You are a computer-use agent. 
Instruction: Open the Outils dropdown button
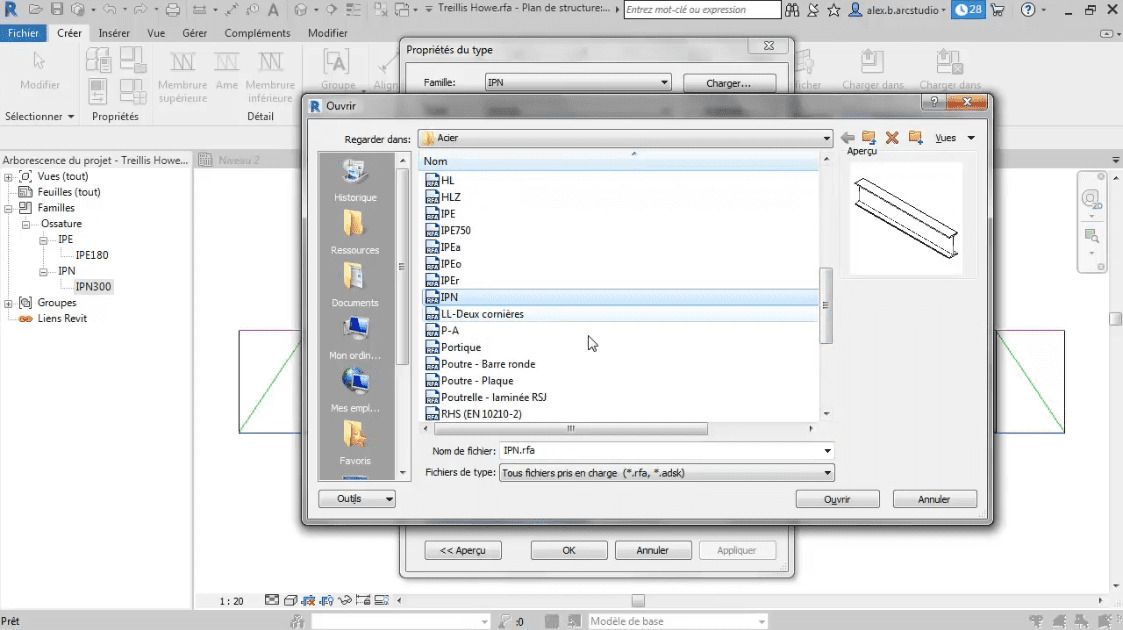pyautogui.click(x=356, y=498)
